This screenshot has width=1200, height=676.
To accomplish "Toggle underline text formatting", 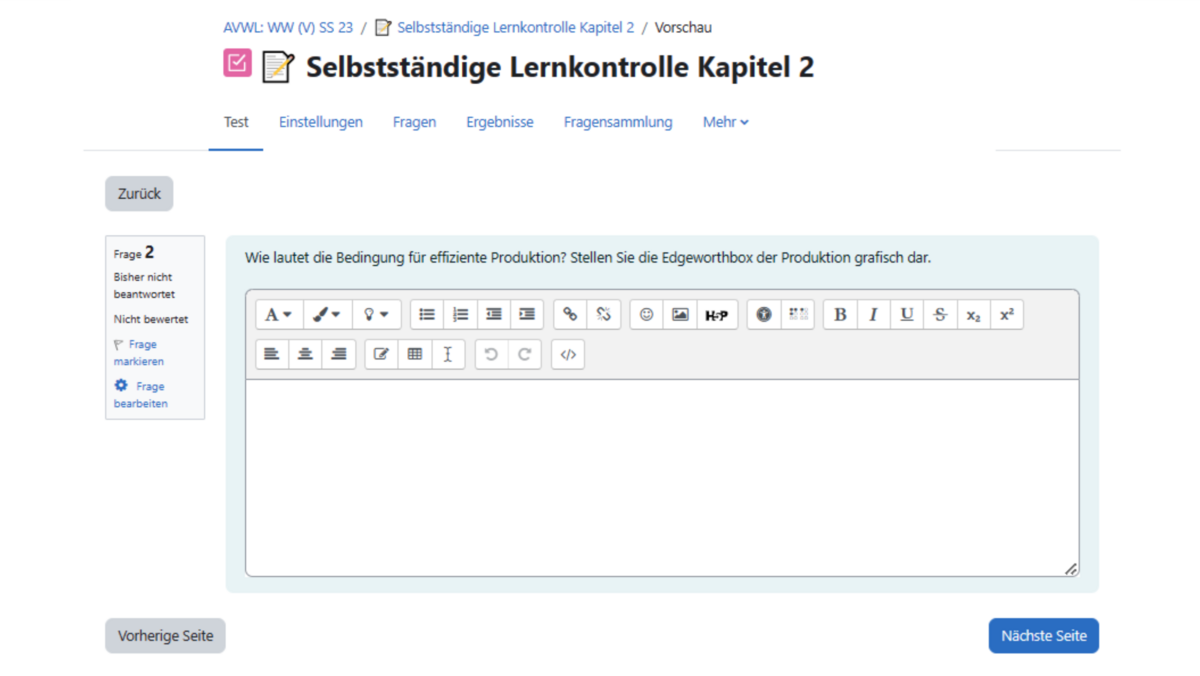I will (907, 315).
